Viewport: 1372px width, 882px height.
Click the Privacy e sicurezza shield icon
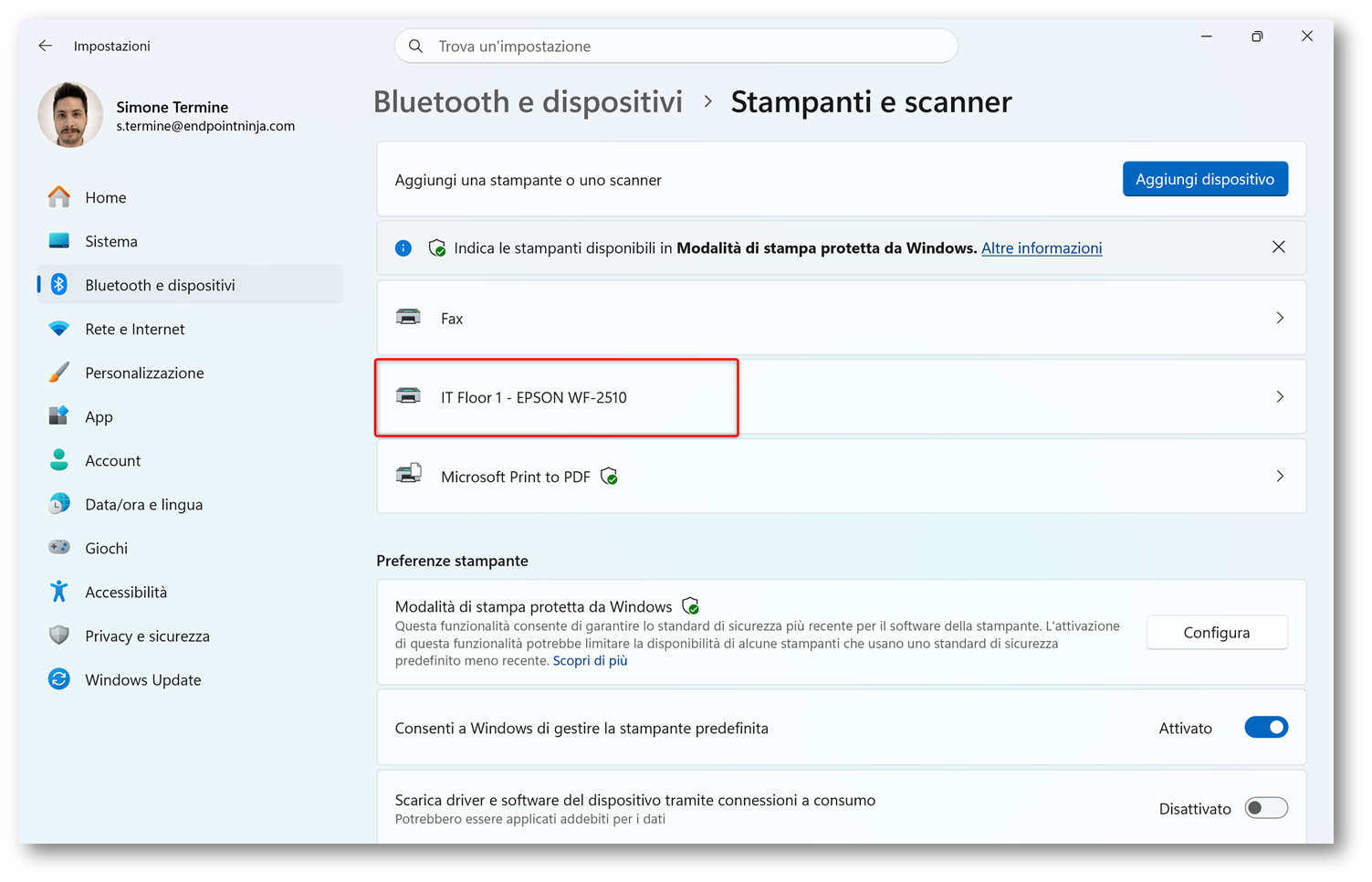tap(59, 635)
